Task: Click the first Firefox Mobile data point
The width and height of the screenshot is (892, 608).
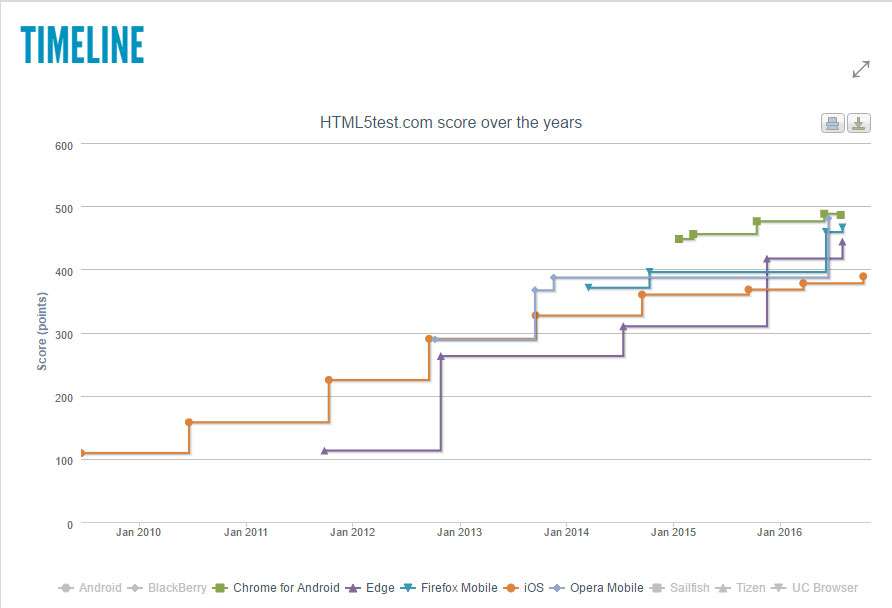Action: (588, 288)
